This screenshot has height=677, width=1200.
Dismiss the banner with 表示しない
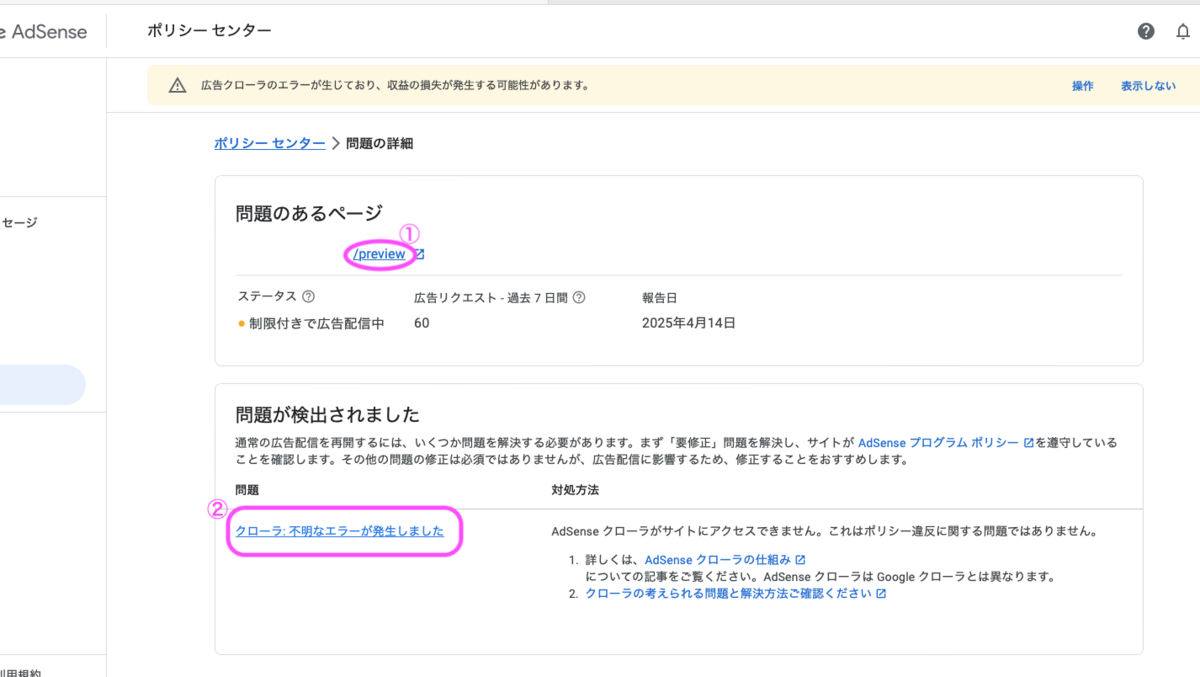(1148, 86)
